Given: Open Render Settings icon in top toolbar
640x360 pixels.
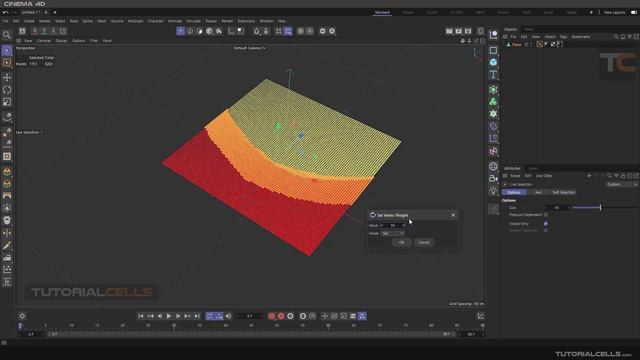Looking at the screenshot, I should pyautogui.click(x=468, y=31).
